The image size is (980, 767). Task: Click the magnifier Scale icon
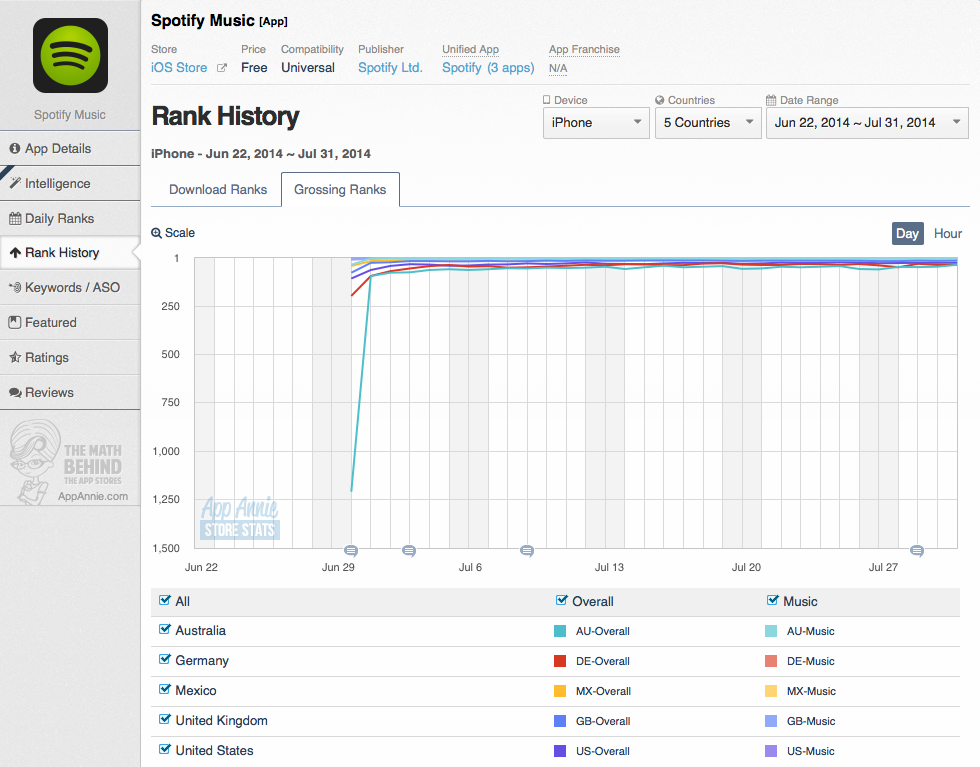(156, 233)
